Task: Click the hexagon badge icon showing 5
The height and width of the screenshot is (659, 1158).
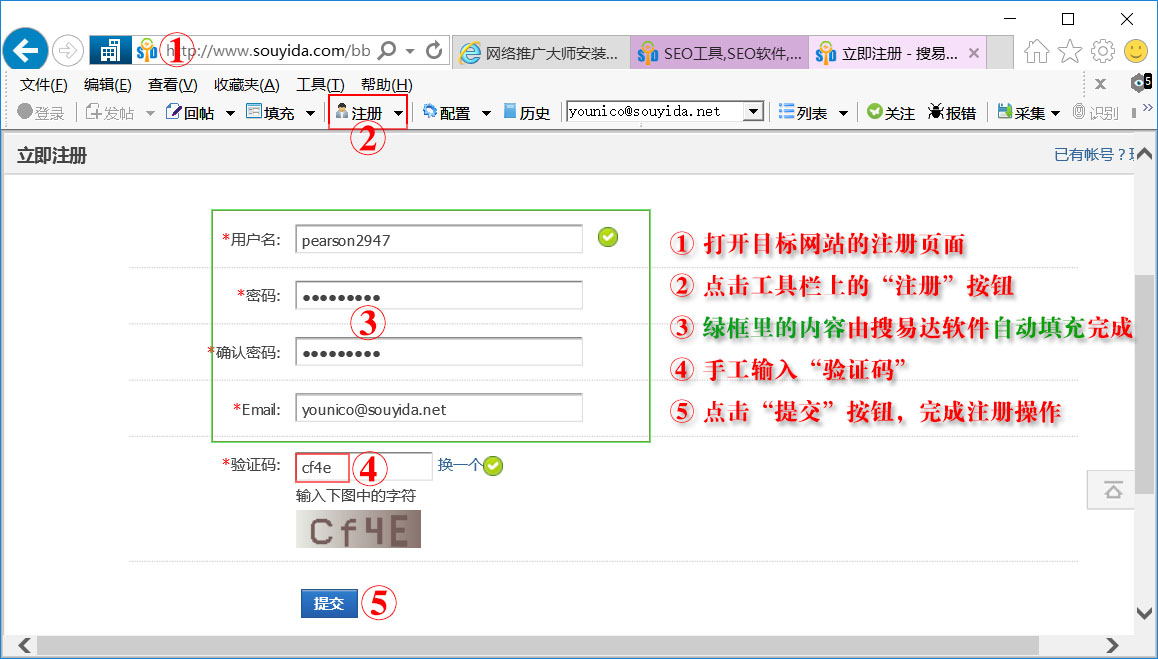Action: pyautogui.click(x=1142, y=82)
